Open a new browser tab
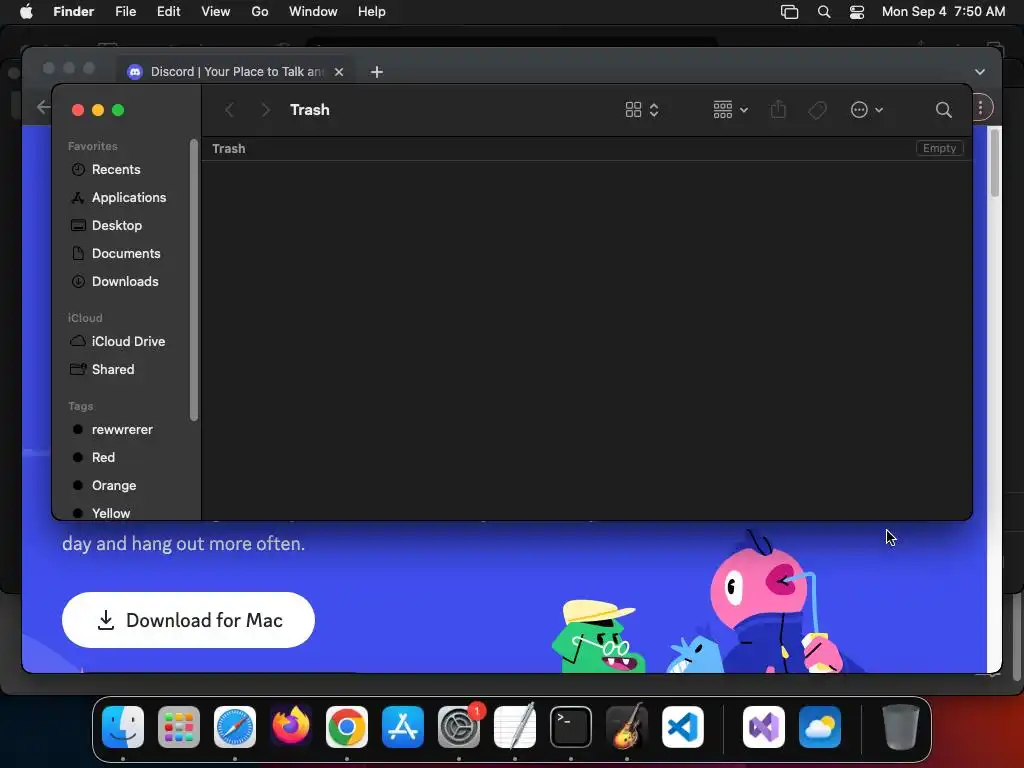This screenshot has height=768, width=1024. coord(377,72)
